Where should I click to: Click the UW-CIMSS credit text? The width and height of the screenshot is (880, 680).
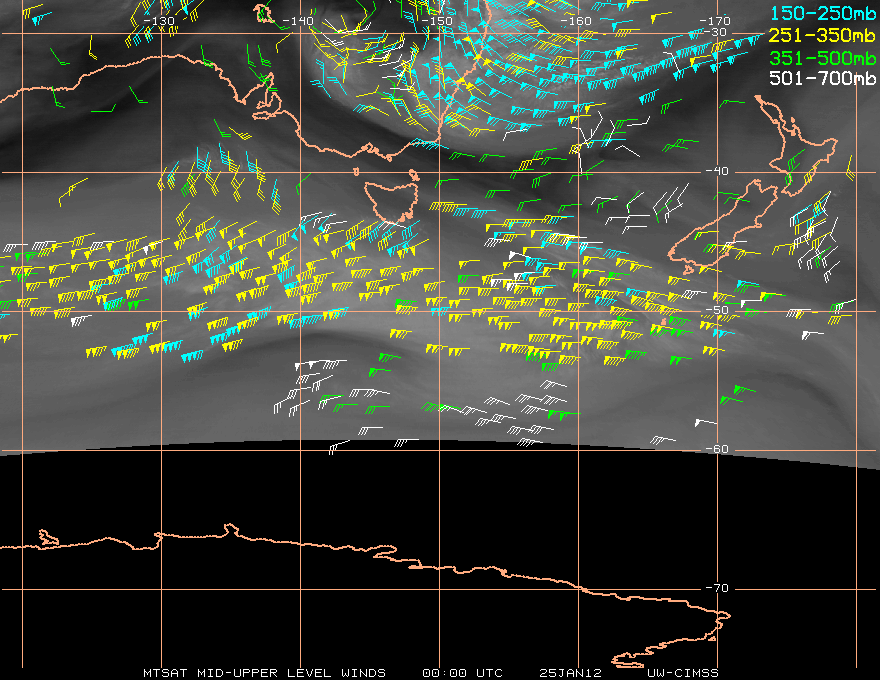682,673
